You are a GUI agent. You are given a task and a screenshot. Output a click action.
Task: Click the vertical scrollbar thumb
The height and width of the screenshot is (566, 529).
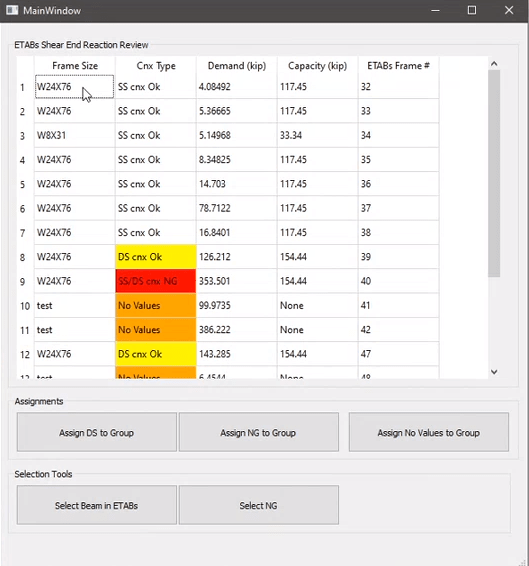pos(494,174)
